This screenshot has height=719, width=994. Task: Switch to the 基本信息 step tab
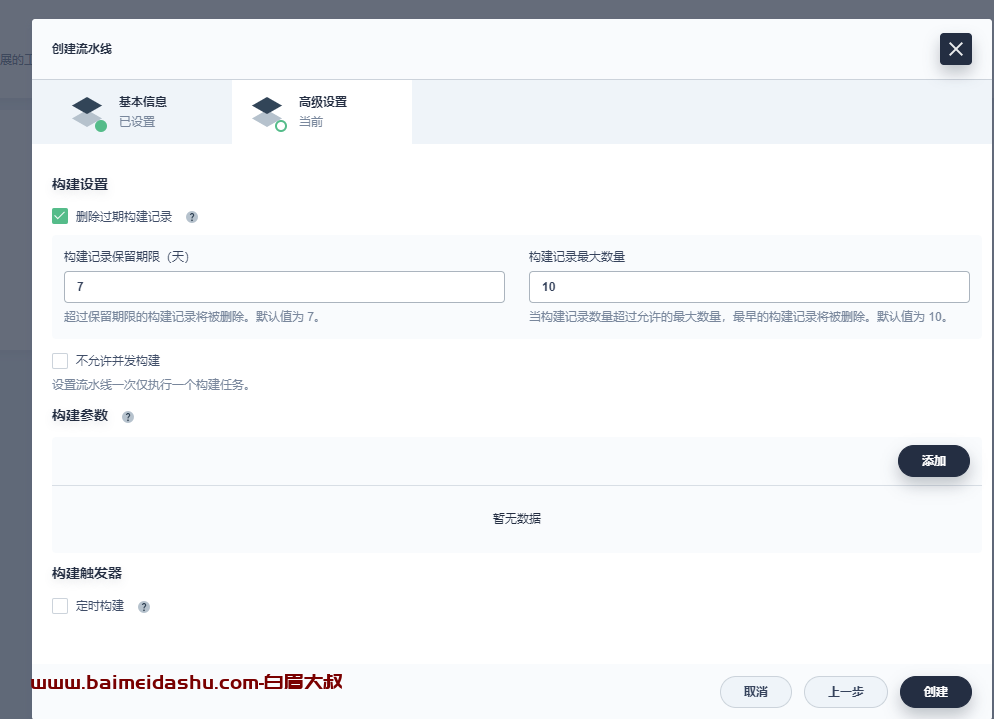(x=132, y=112)
